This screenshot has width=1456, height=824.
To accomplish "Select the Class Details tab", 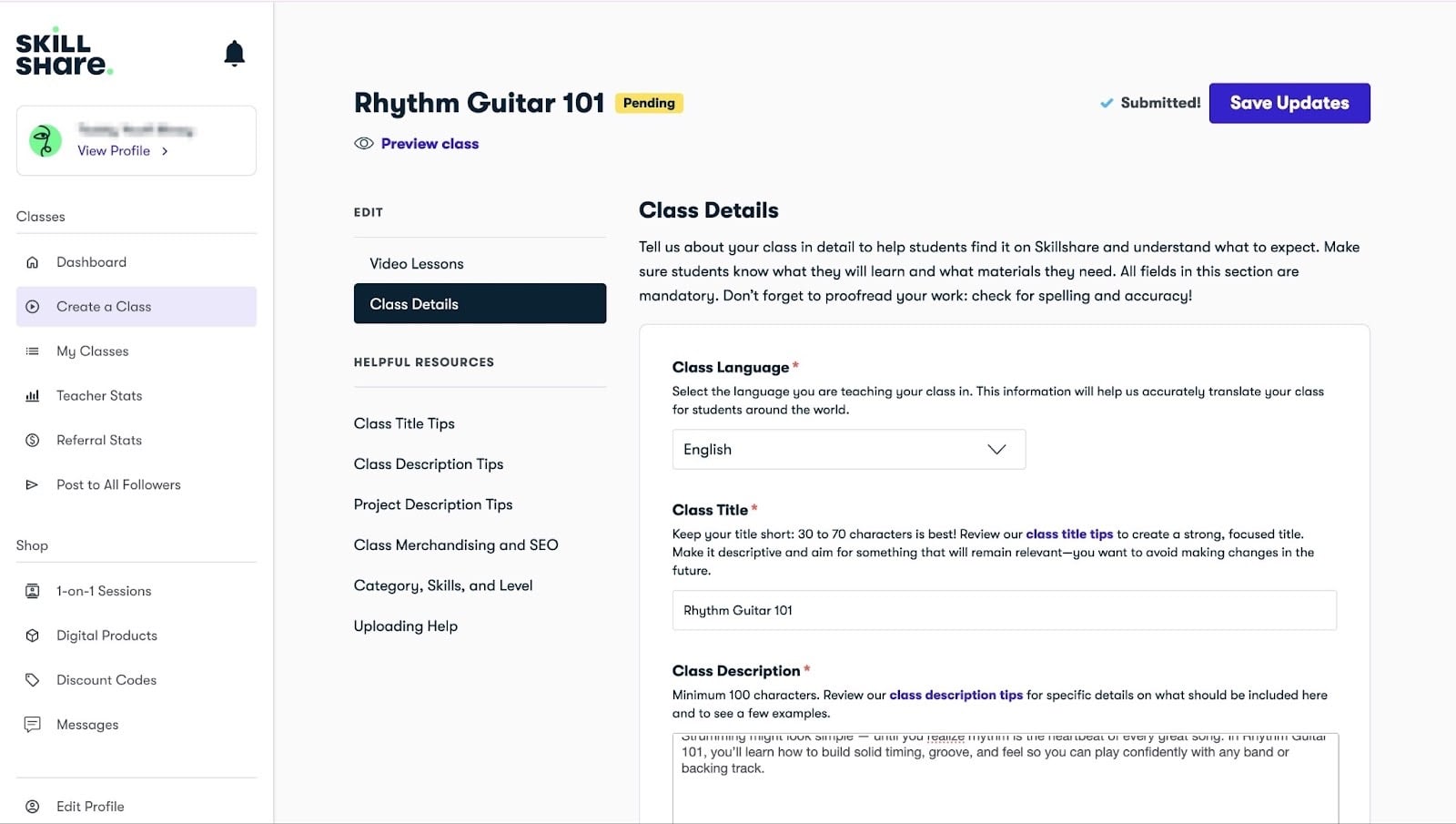I will [x=480, y=303].
